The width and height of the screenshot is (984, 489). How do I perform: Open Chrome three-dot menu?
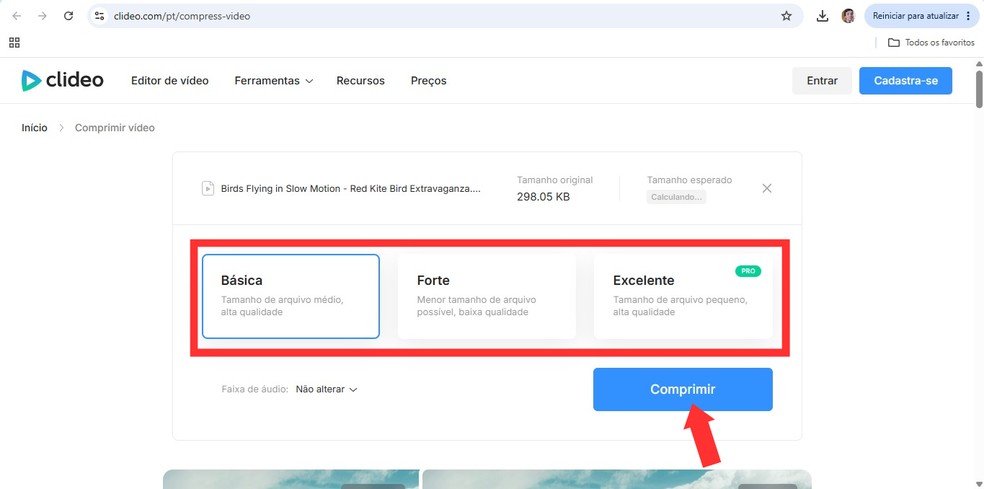pos(970,16)
